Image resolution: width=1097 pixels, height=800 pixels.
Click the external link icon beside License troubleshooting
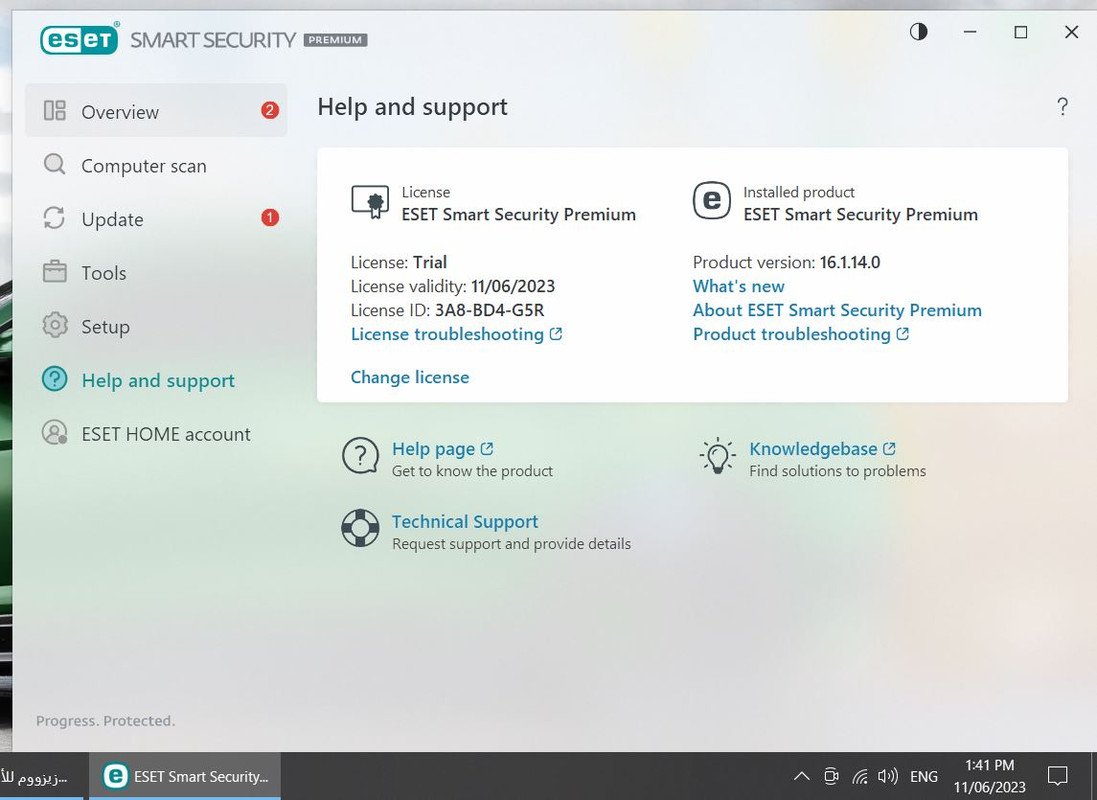(x=556, y=334)
